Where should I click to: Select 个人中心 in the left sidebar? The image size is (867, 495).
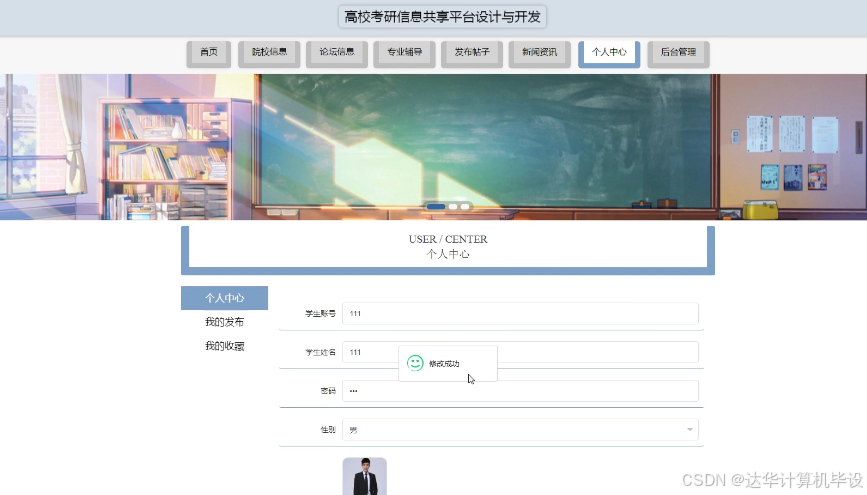coord(224,298)
